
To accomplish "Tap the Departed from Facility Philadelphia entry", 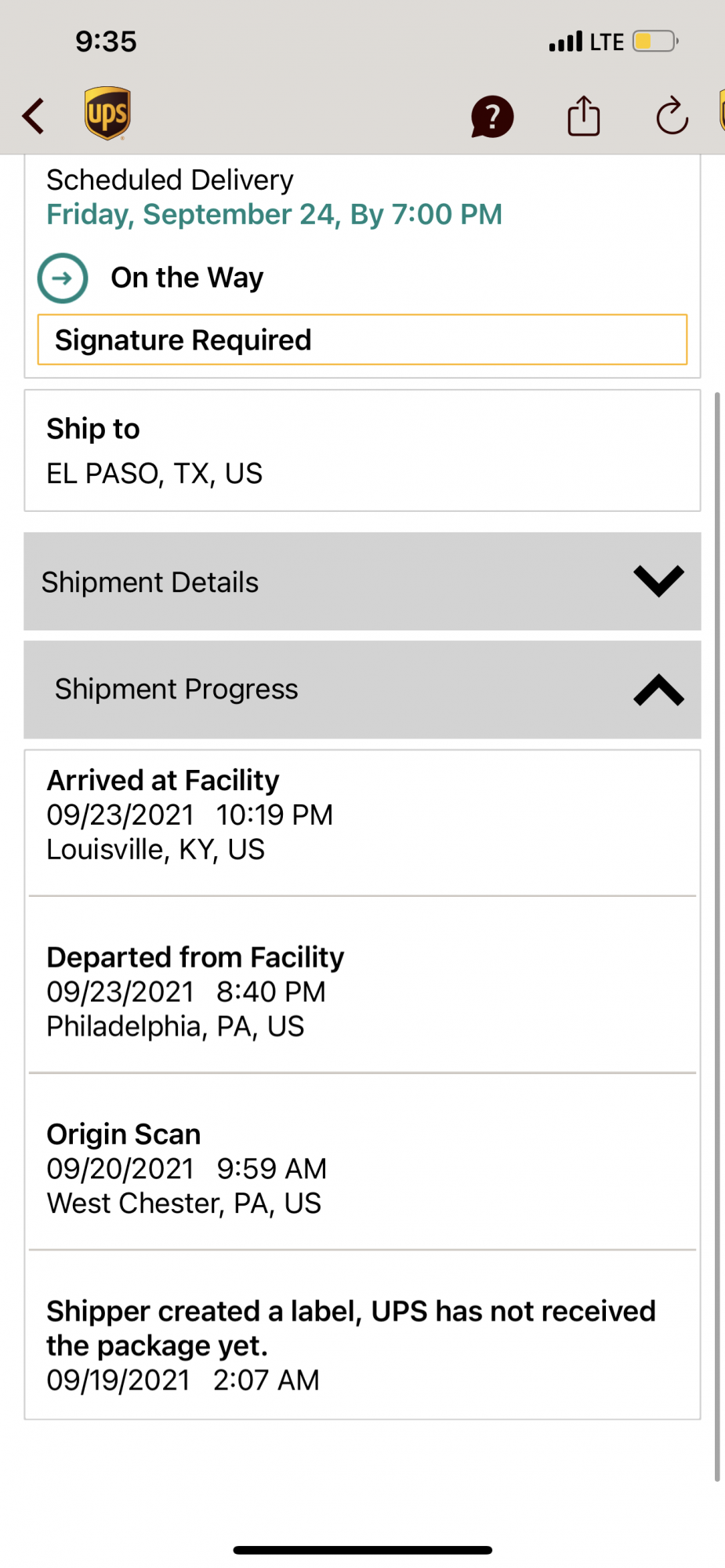I will coord(362,992).
